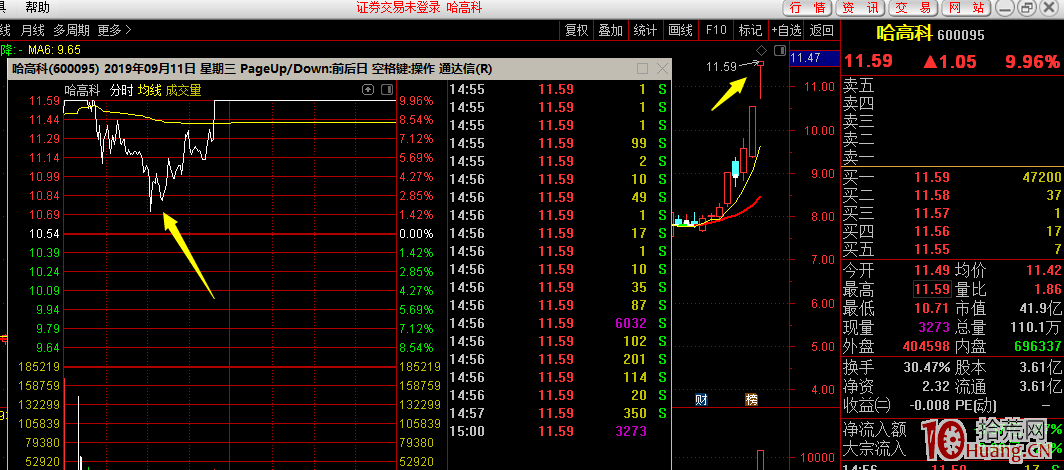
Task: Click the 最高 value 11.59 field
Action: pos(932,290)
